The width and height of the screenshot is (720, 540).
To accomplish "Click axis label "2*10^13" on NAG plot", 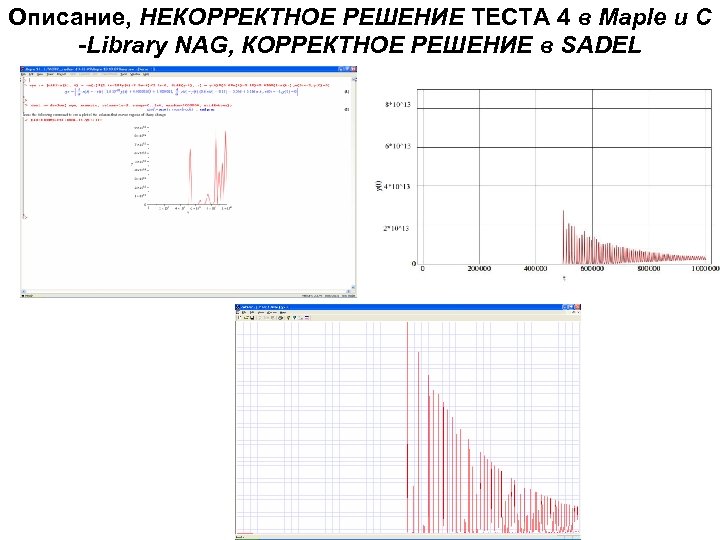I will point(396,228).
